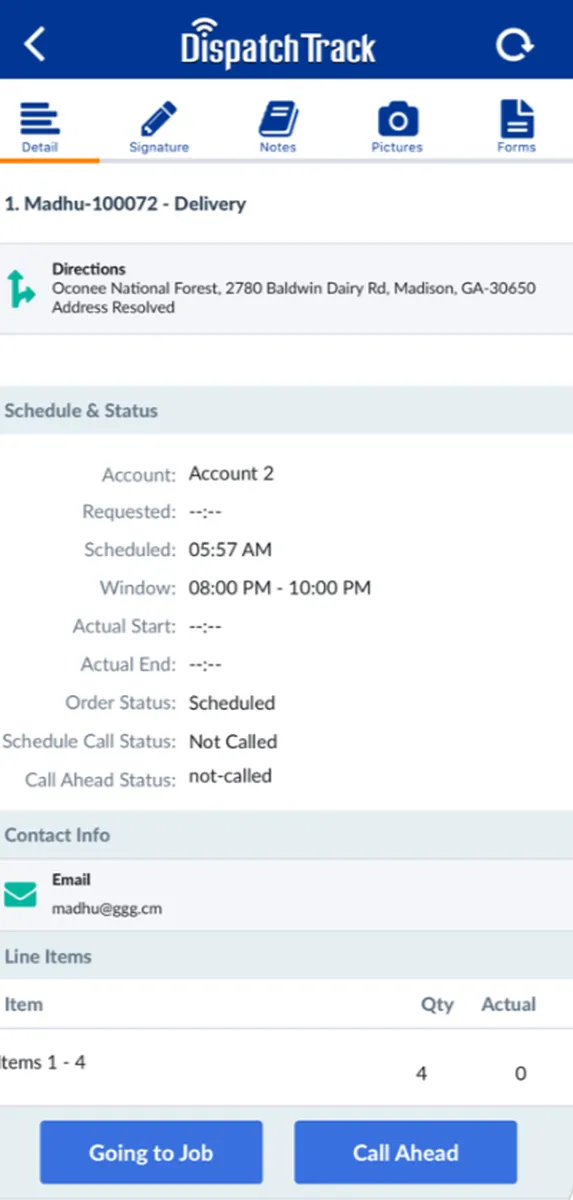Tap the refresh icon in header
573x1200 pixels.
tap(514, 45)
